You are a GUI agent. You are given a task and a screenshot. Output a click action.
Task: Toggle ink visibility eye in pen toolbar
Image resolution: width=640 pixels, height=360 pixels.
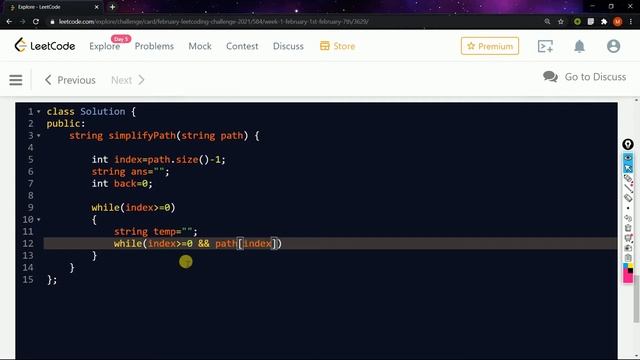(x=628, y=158)
